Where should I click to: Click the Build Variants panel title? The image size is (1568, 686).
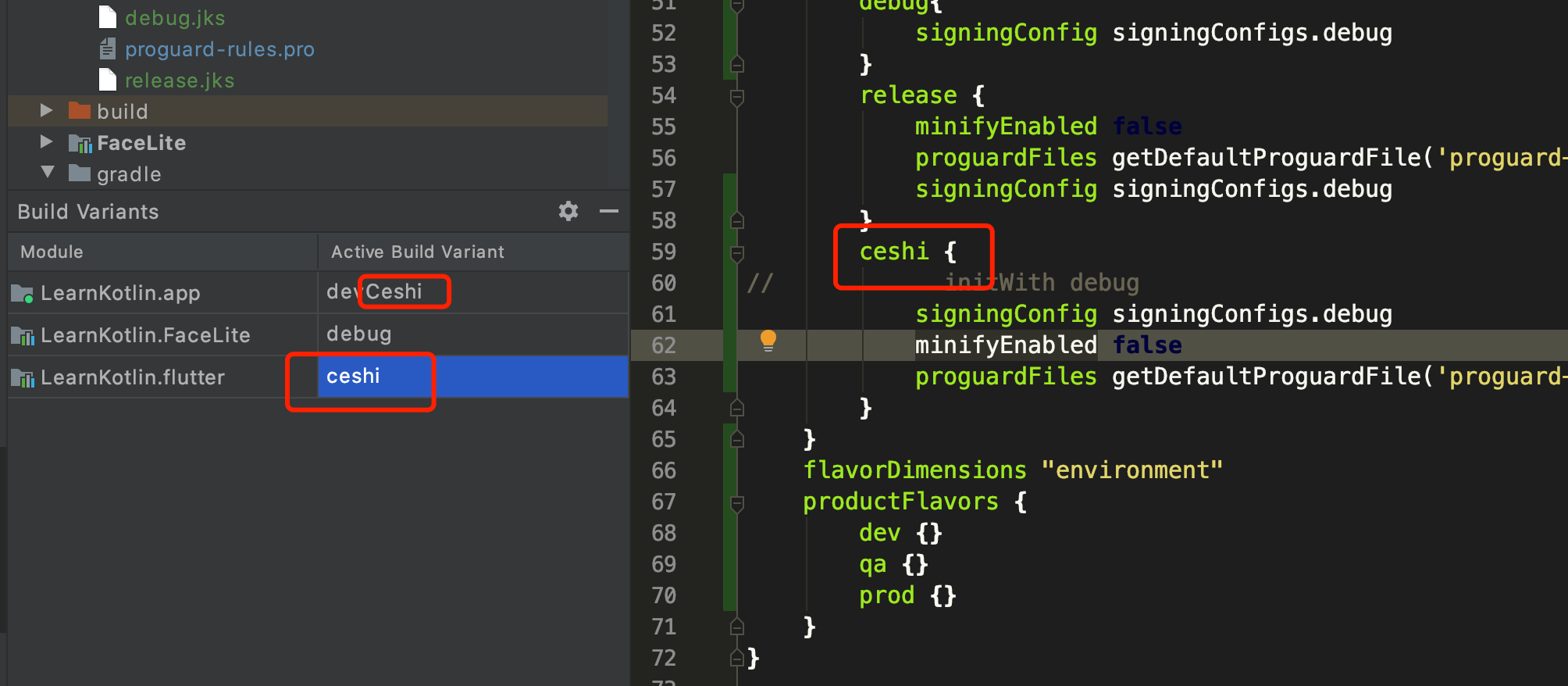pyautogui.click(x=88, y=212)
